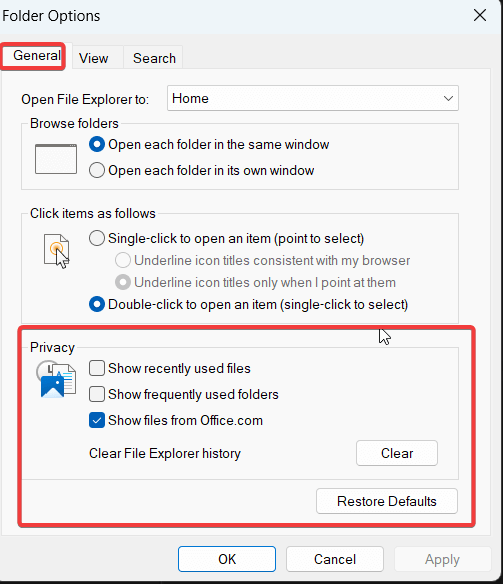
Task: Expand the Open File Explorer to dropdown arrow
Action: (x=448, y=98)
